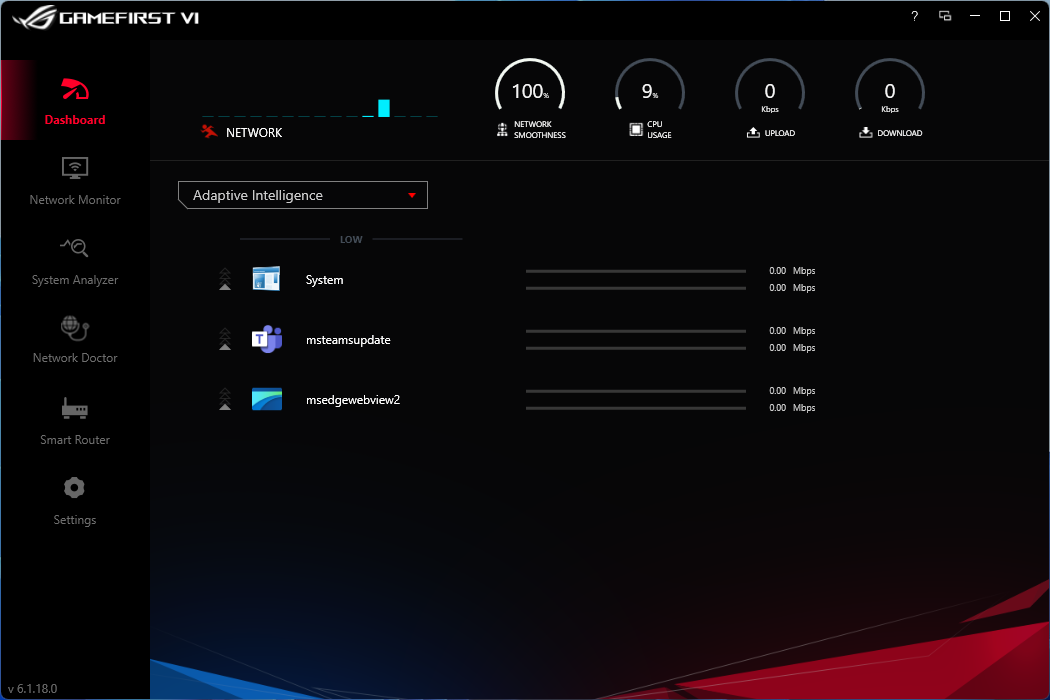Increase msedgewebview2 priority
The image size is (1050, 700).
(225, 399)
